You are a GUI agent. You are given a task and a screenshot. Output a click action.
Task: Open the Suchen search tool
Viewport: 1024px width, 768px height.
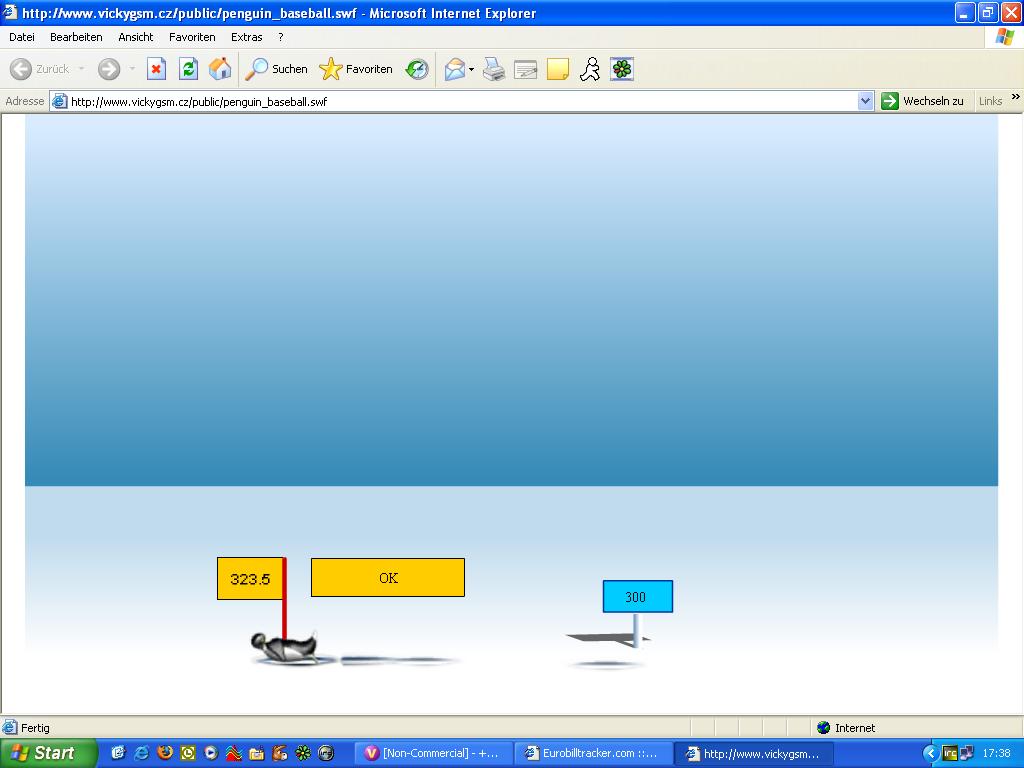pyautogui.click(x=276, y=69)
